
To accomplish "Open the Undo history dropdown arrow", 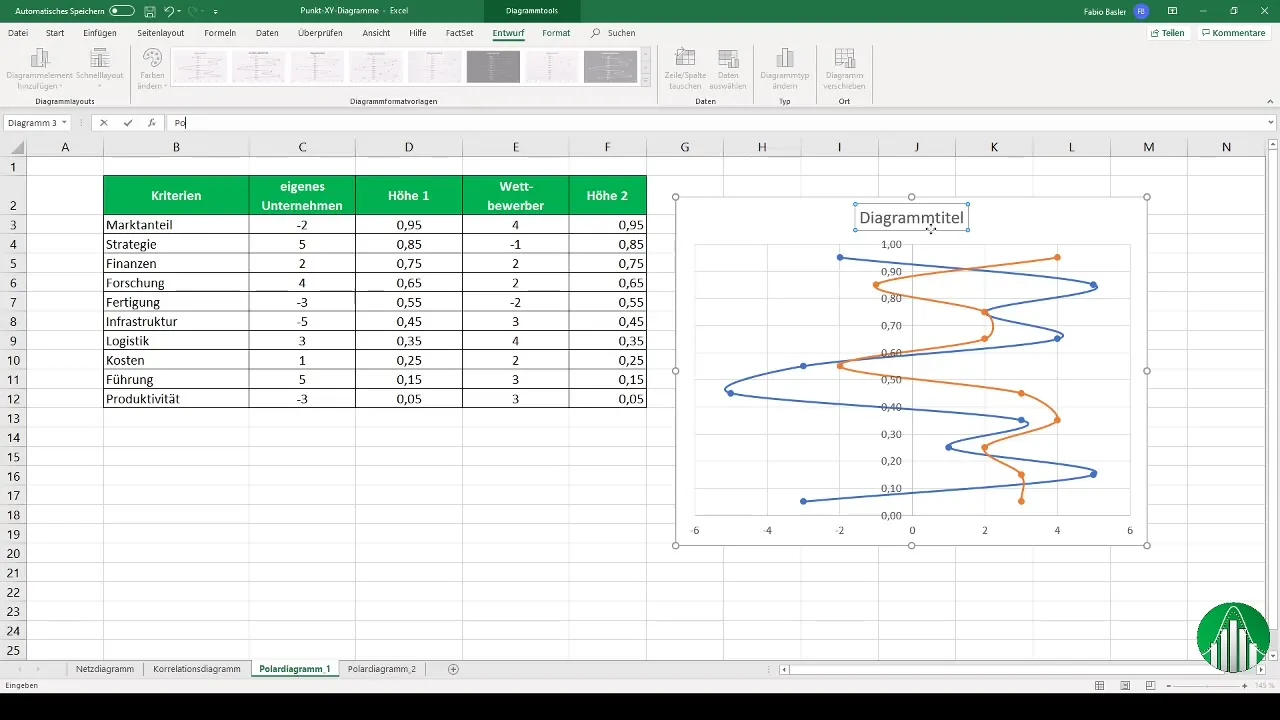I will tap(179, 11).
